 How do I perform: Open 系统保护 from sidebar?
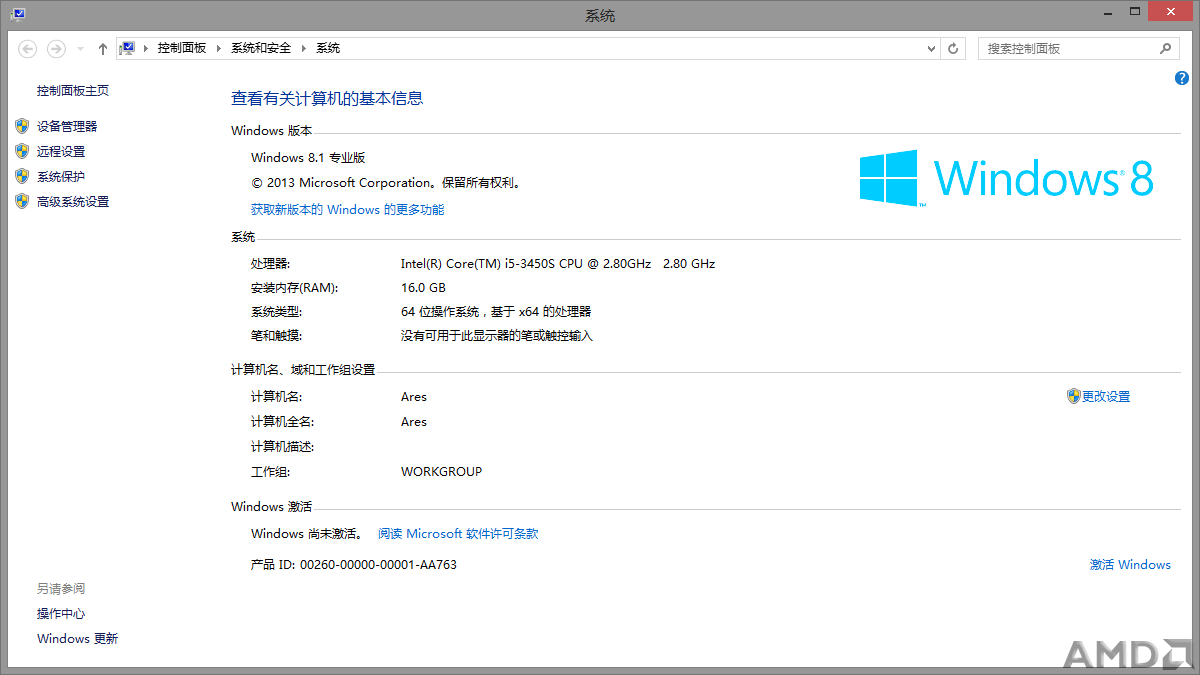pyautogui.click(x=61, y=177)
